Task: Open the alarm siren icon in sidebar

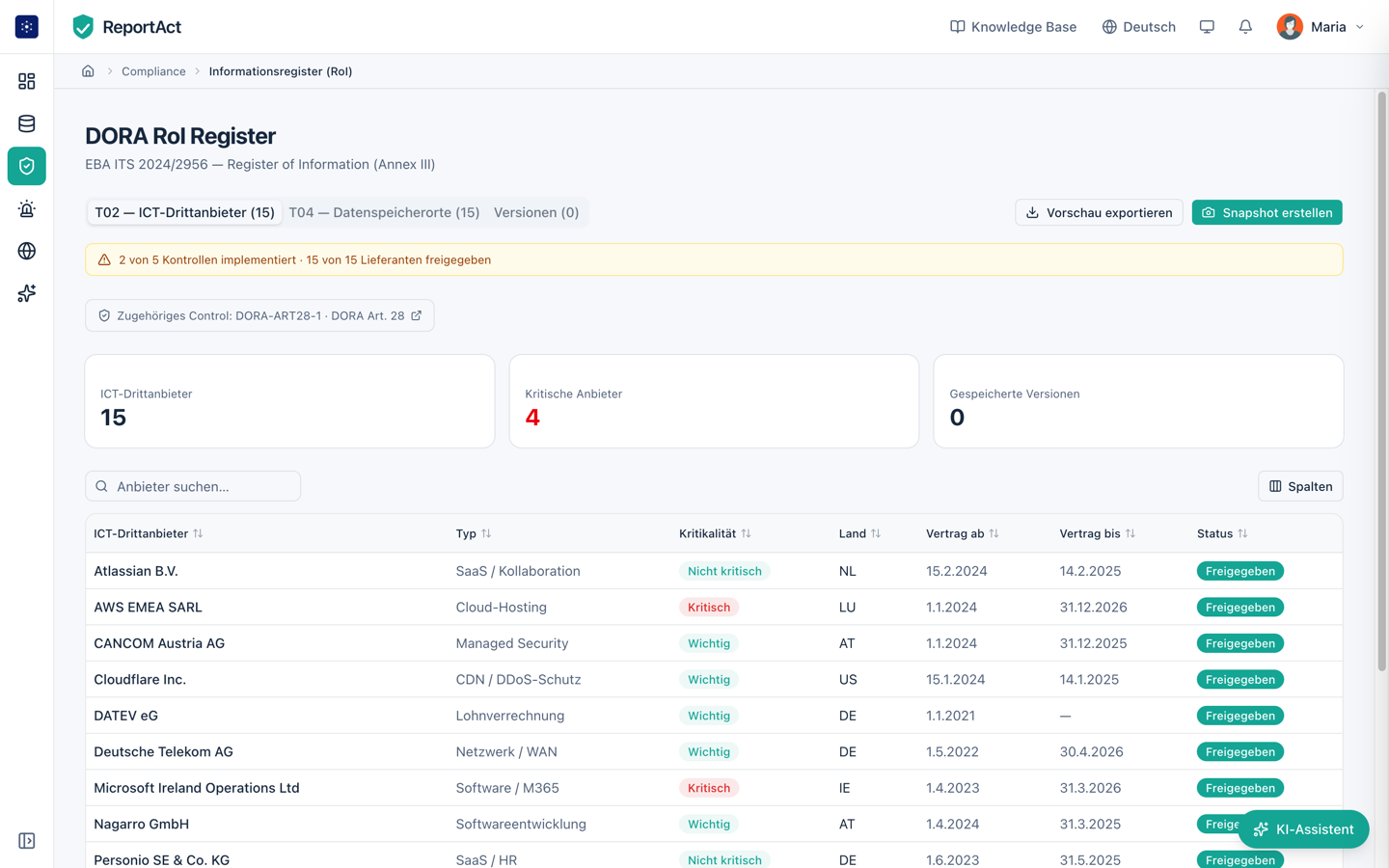Action: pyautogui.click(x=27, y=208)
